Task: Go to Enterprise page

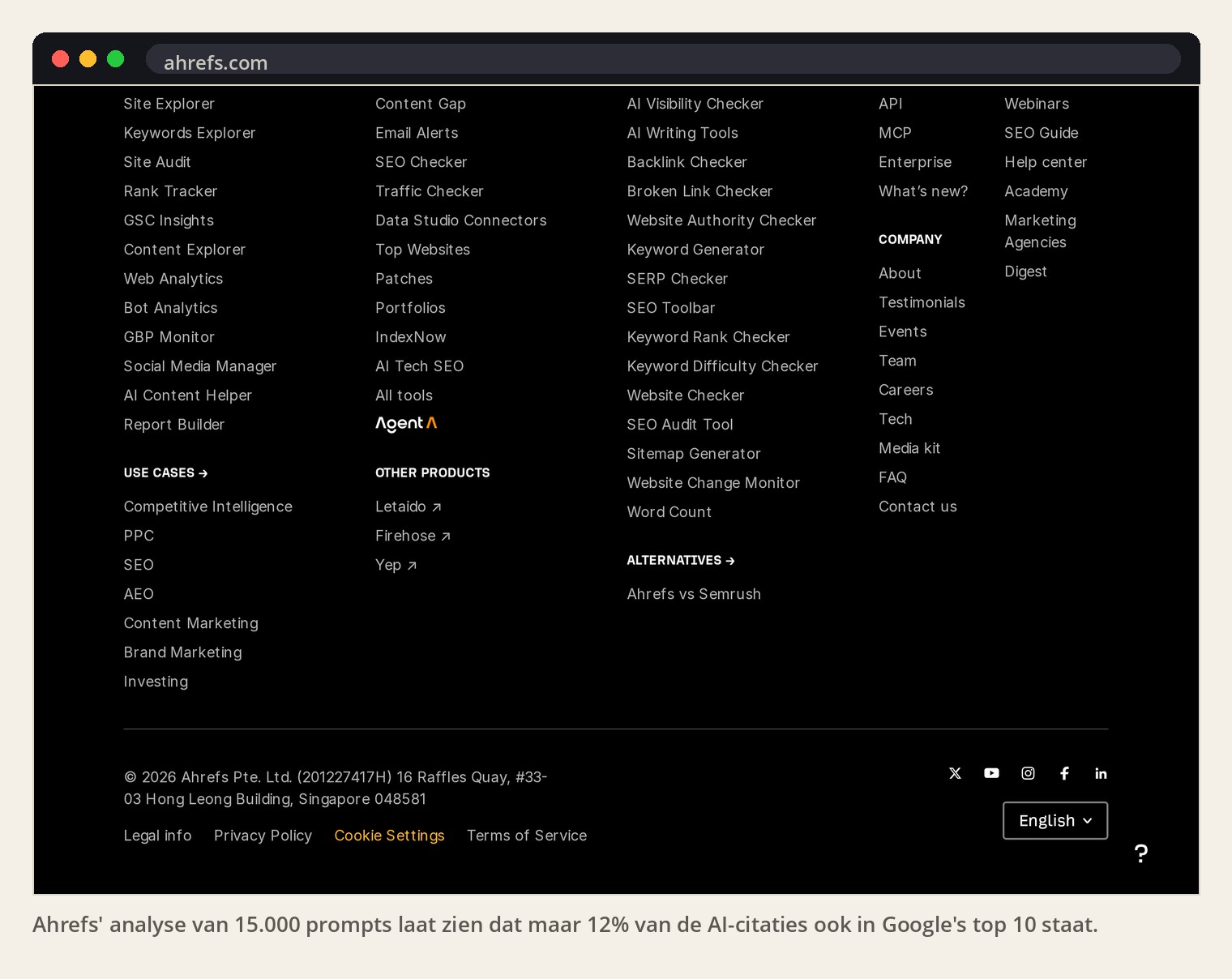Action: 915,162
